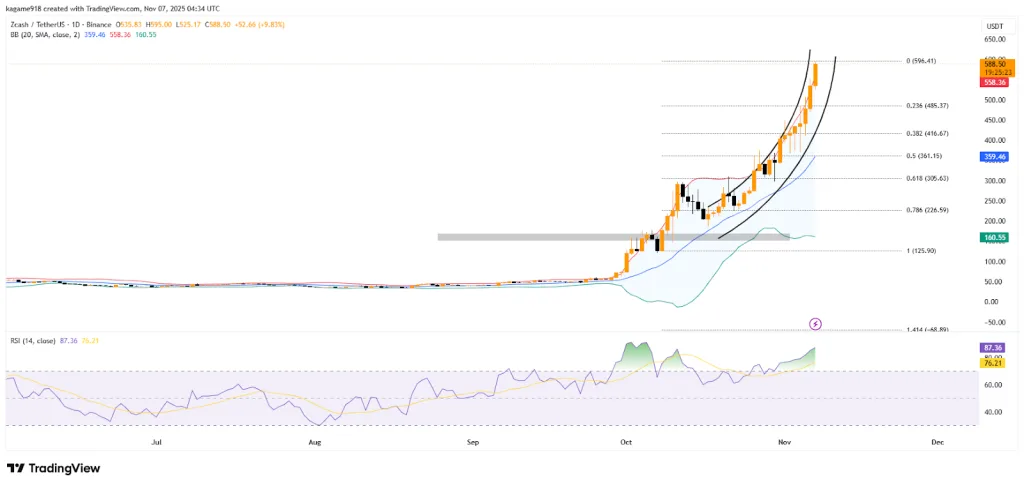Open the BB (20, SMA, close, 2) legend
The image size is (1024, 486).
click(43, 34)
